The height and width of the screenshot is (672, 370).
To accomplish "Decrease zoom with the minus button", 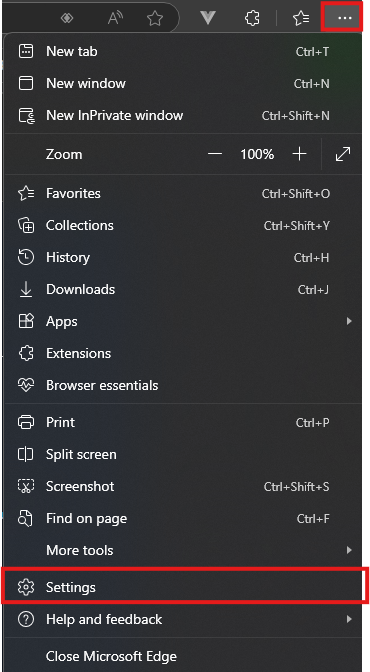I will tap(215, 154).
